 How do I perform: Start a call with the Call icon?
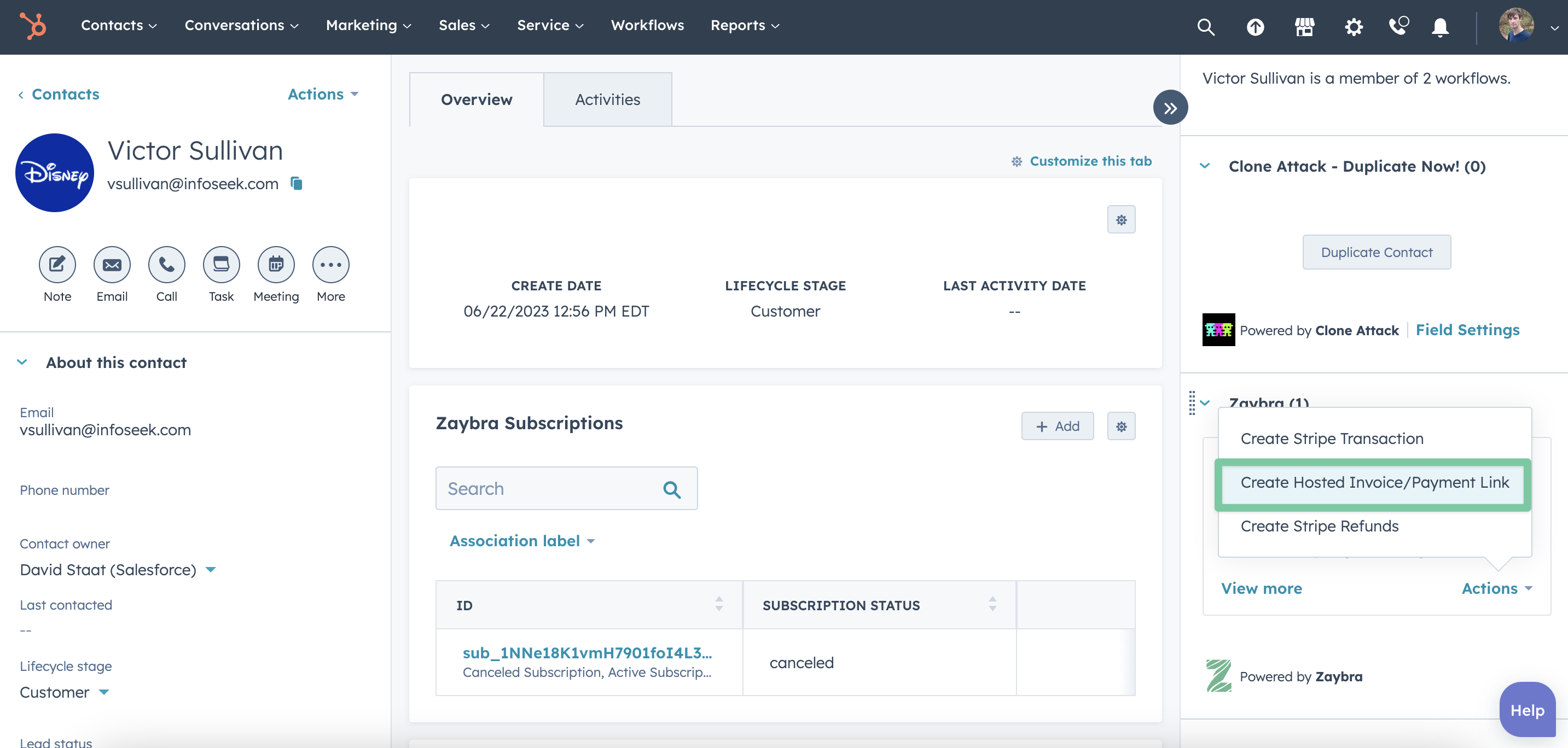click(x=167, y=265)
